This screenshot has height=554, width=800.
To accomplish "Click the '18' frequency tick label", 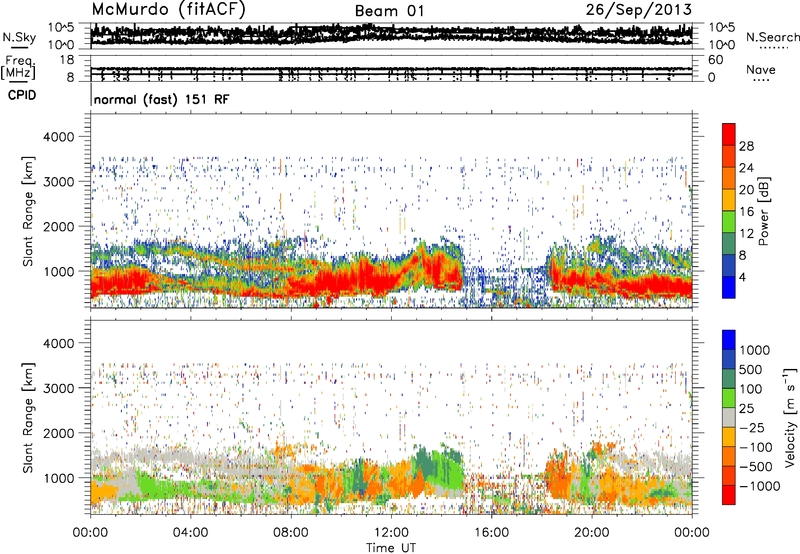I will [x=67, y=60].
